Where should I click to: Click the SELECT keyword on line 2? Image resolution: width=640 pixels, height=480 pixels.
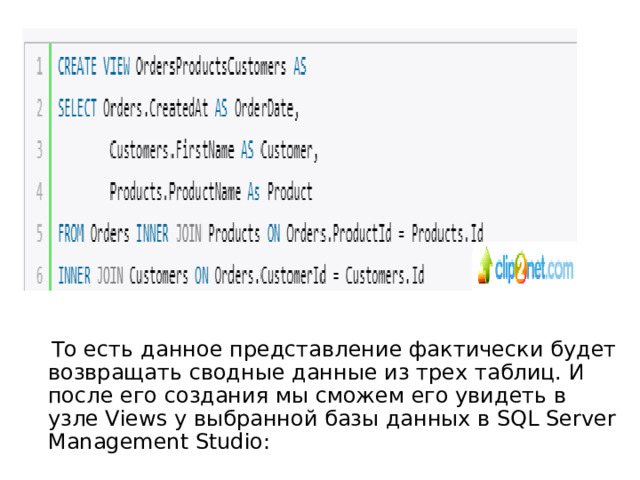click(77, 109)
